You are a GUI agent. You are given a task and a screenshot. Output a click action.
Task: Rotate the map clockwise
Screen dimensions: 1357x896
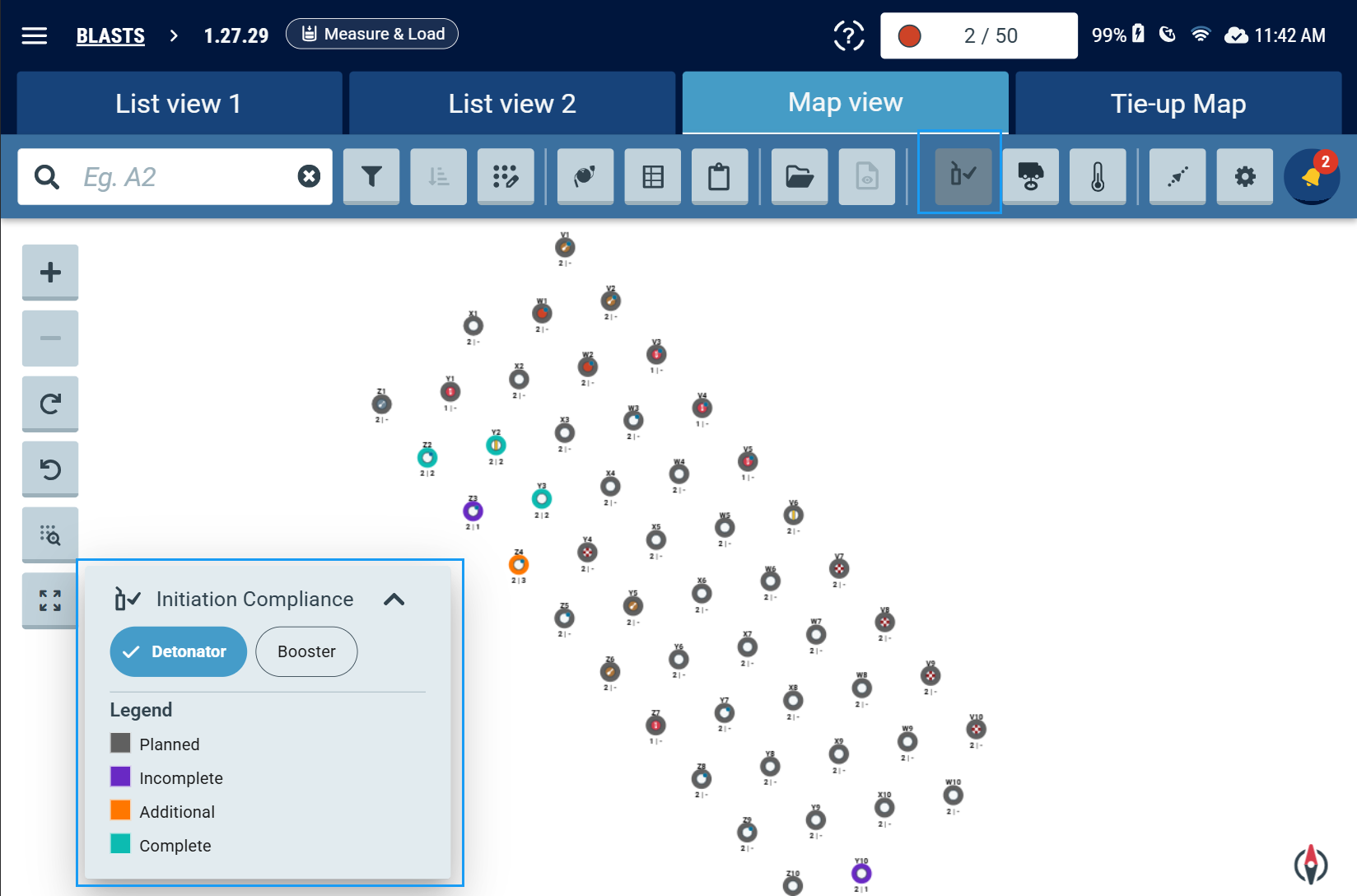(50, 404)
